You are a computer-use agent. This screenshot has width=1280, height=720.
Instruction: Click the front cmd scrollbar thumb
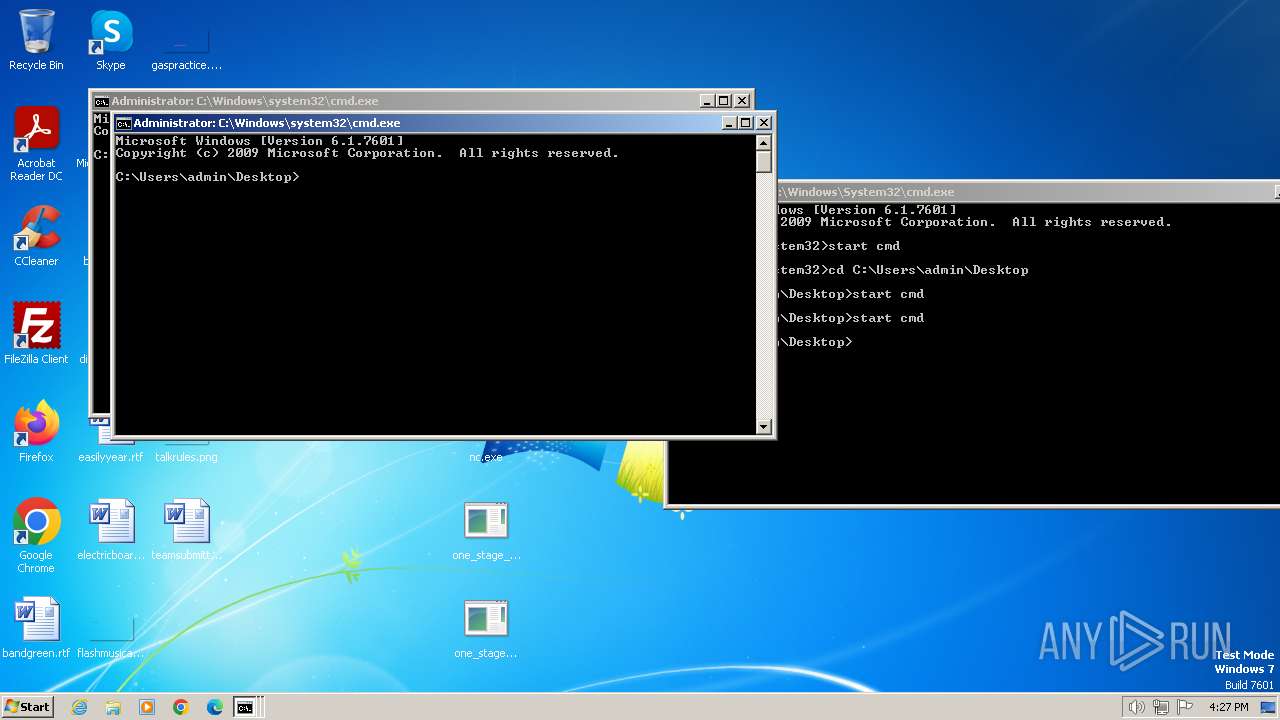pyautogui.click(x=764, y=161)
